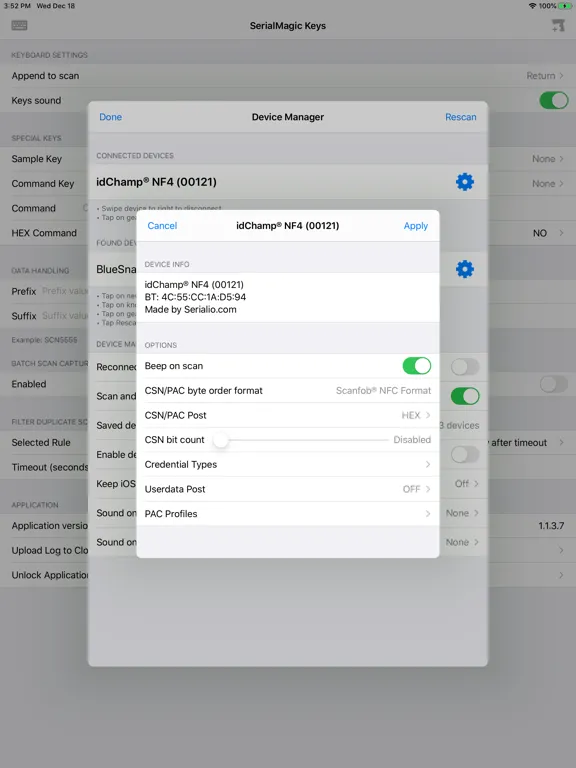576x768 pixels.
Task: Expand Credential Types row
Action: click(288, 464)
